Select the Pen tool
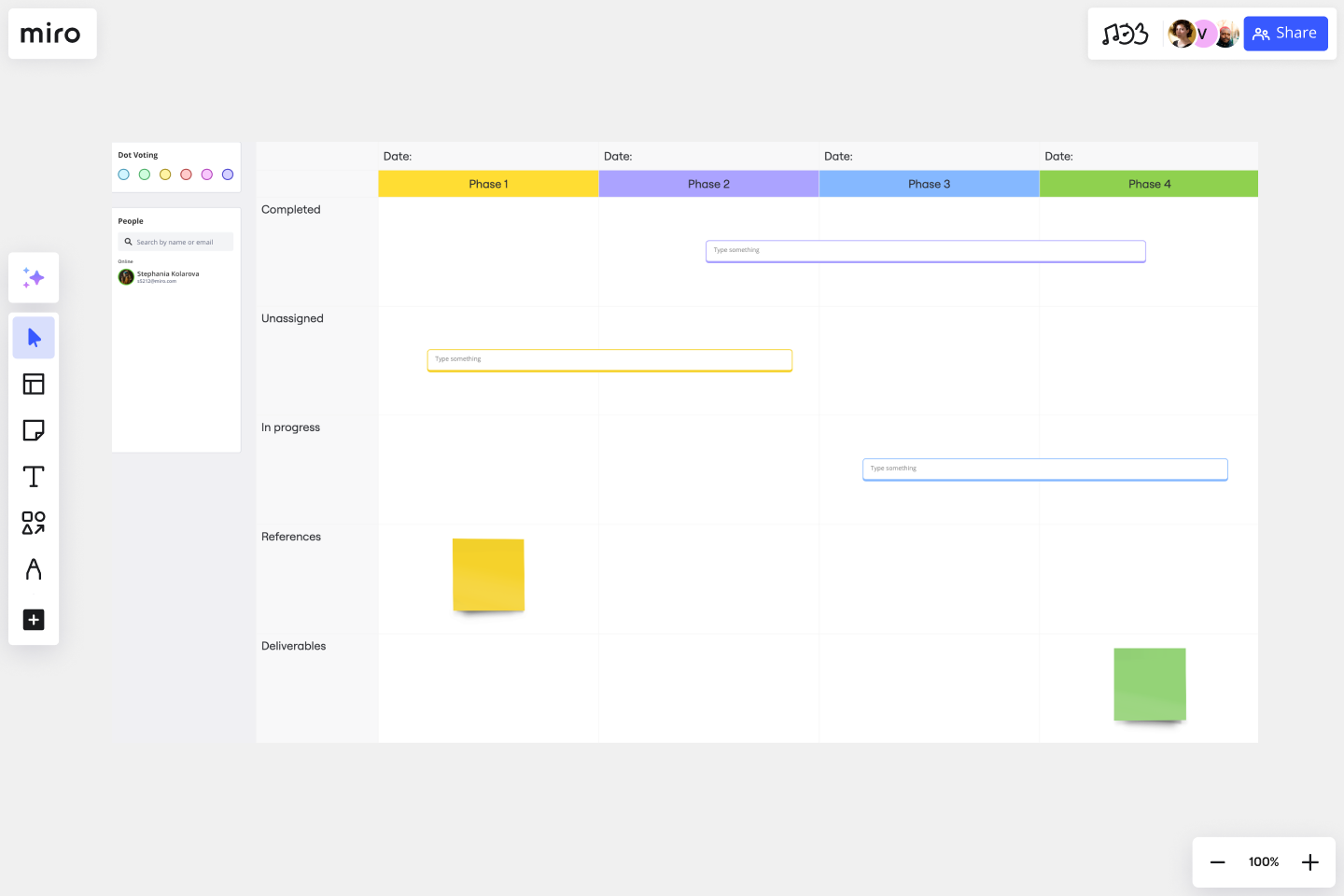Viewport: 1344px width, 896px height. tap(34, 569)
